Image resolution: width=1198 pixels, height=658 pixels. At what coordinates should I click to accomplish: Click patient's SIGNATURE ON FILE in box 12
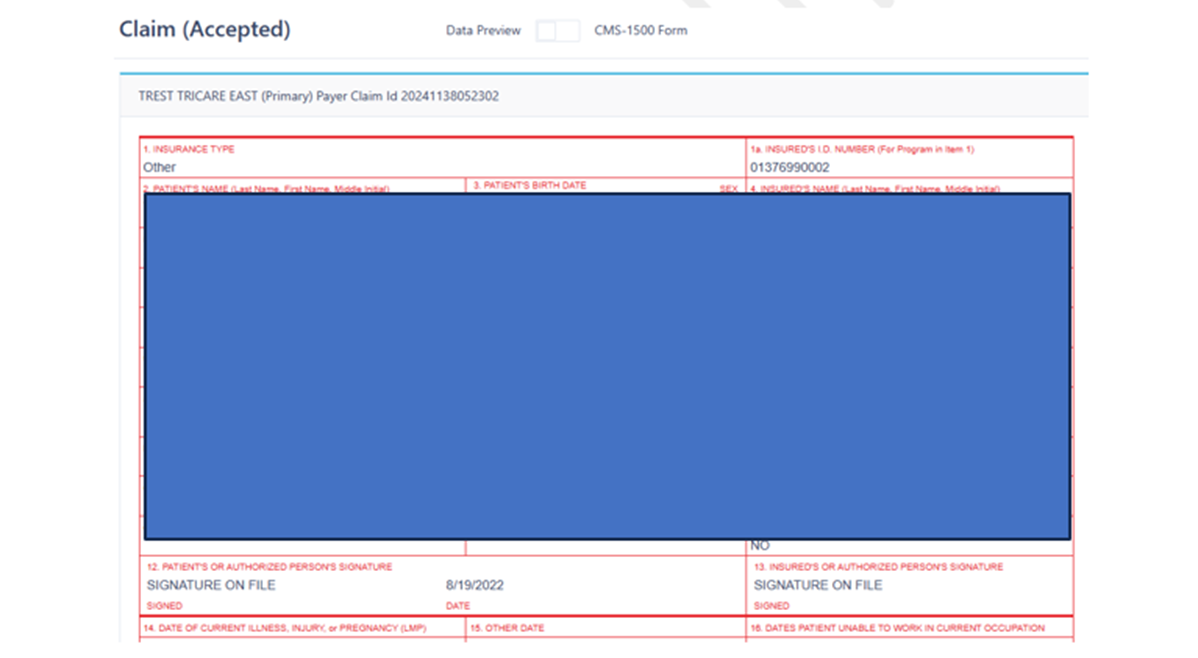211,585
